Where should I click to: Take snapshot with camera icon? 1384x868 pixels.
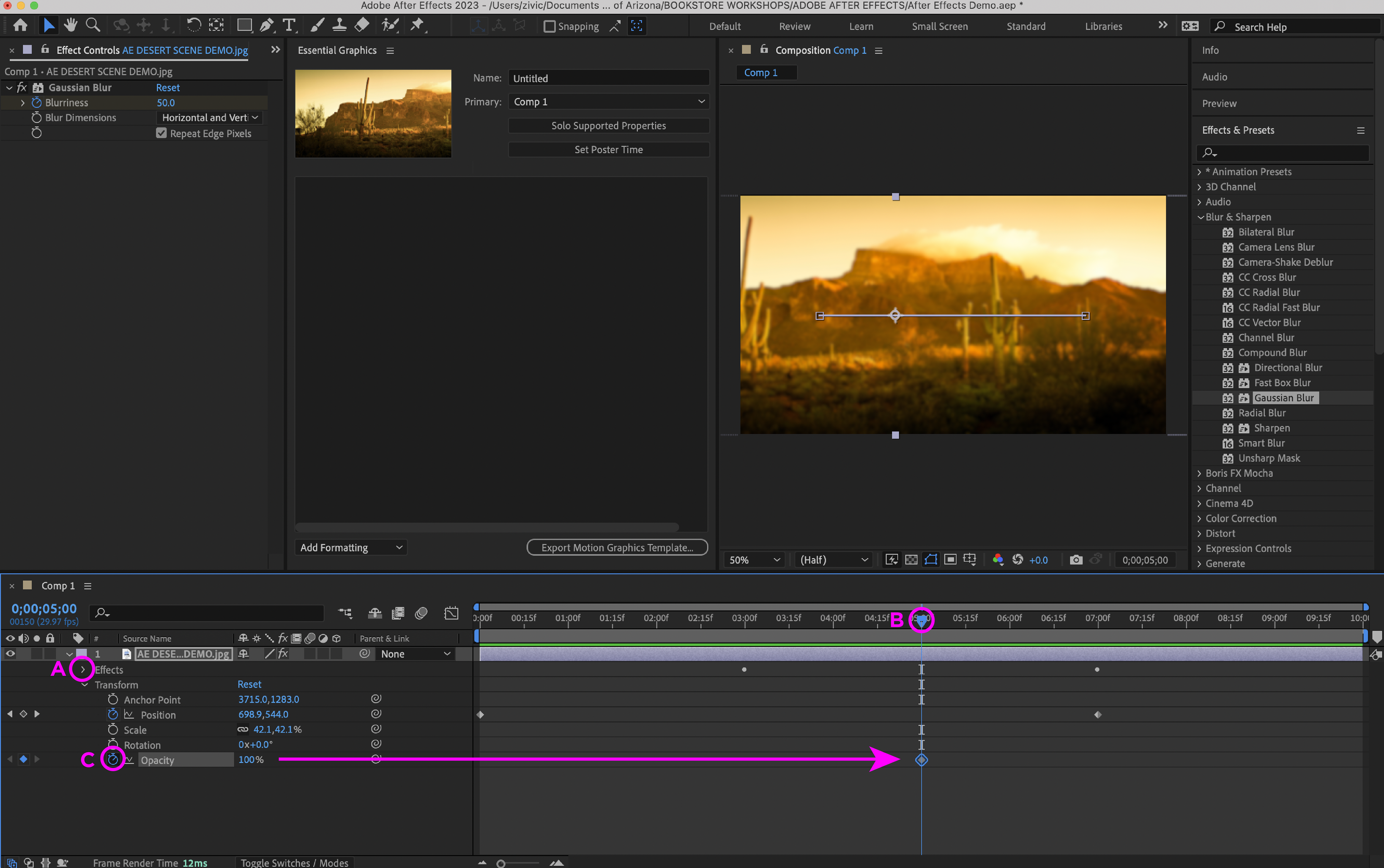(1076, 560)
